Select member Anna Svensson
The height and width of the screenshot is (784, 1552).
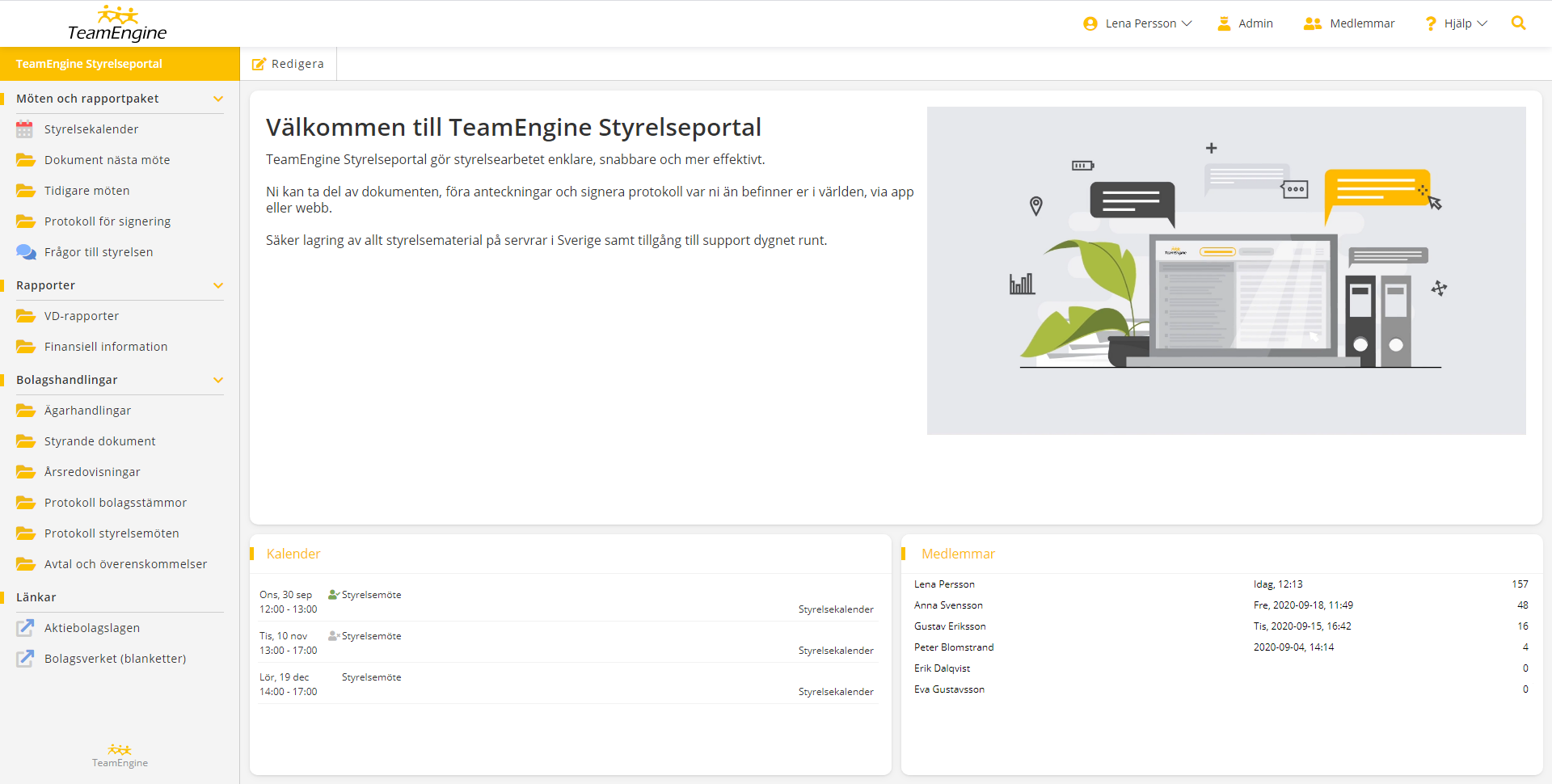948,605
